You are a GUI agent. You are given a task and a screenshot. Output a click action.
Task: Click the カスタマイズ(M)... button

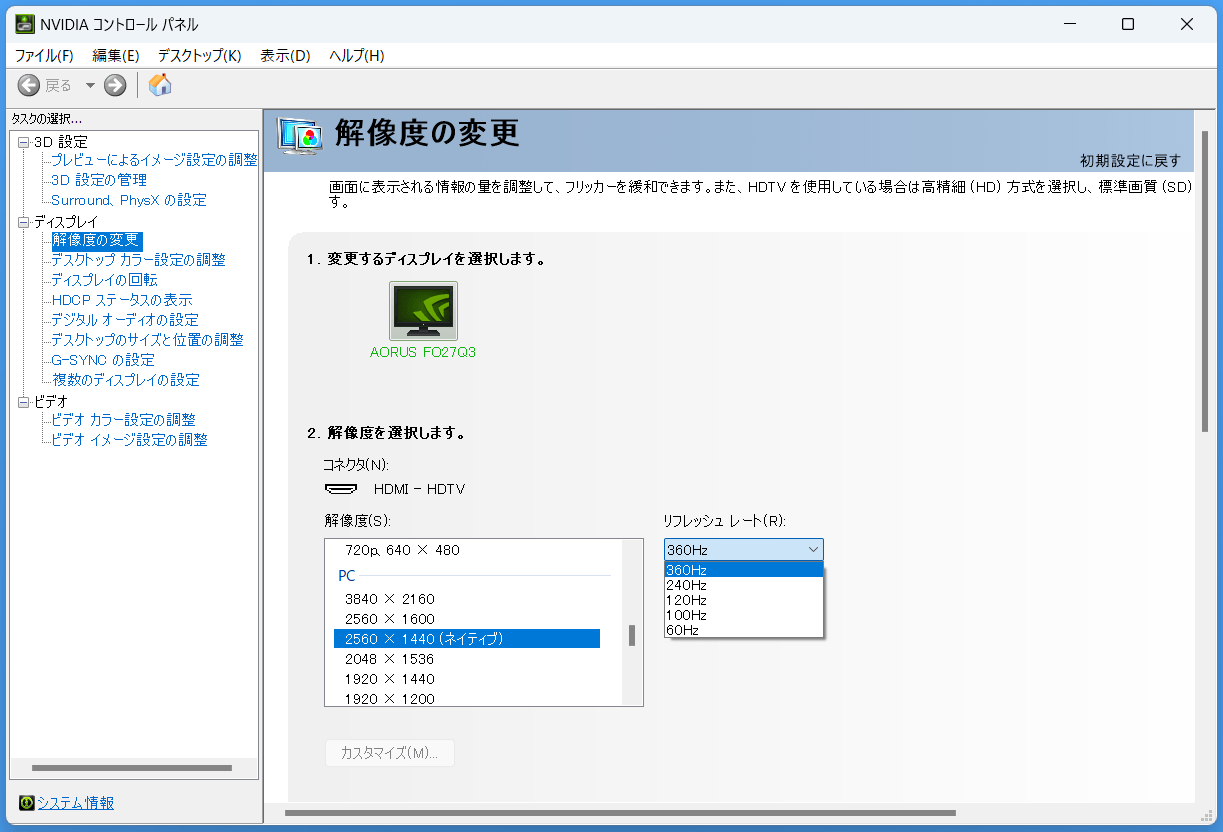click(390, 753)
